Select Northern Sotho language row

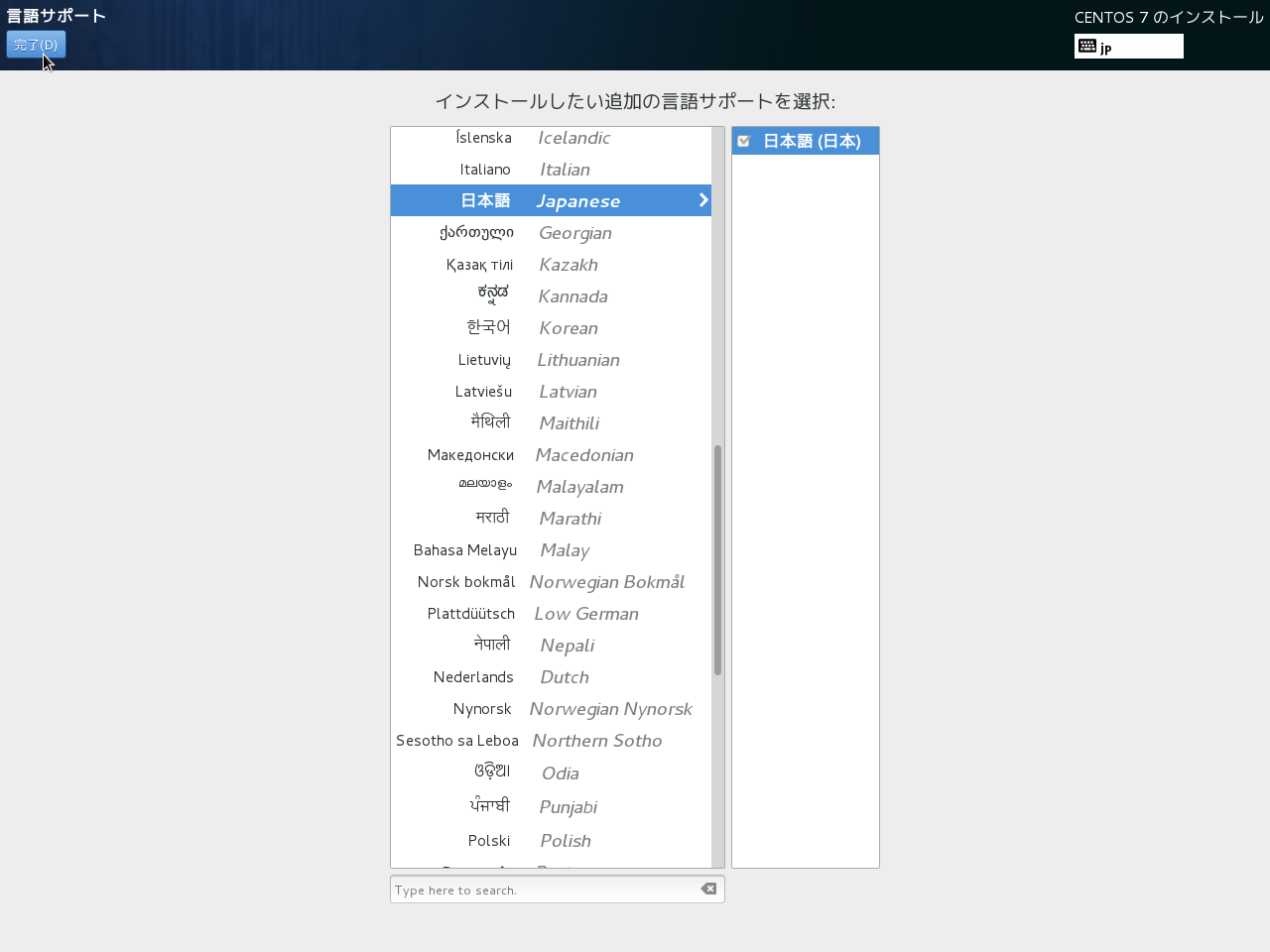click(x=551, y=741)
